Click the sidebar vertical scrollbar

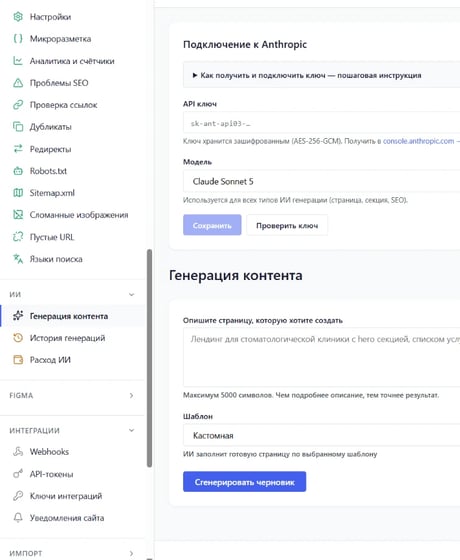[x=149, y=358]
